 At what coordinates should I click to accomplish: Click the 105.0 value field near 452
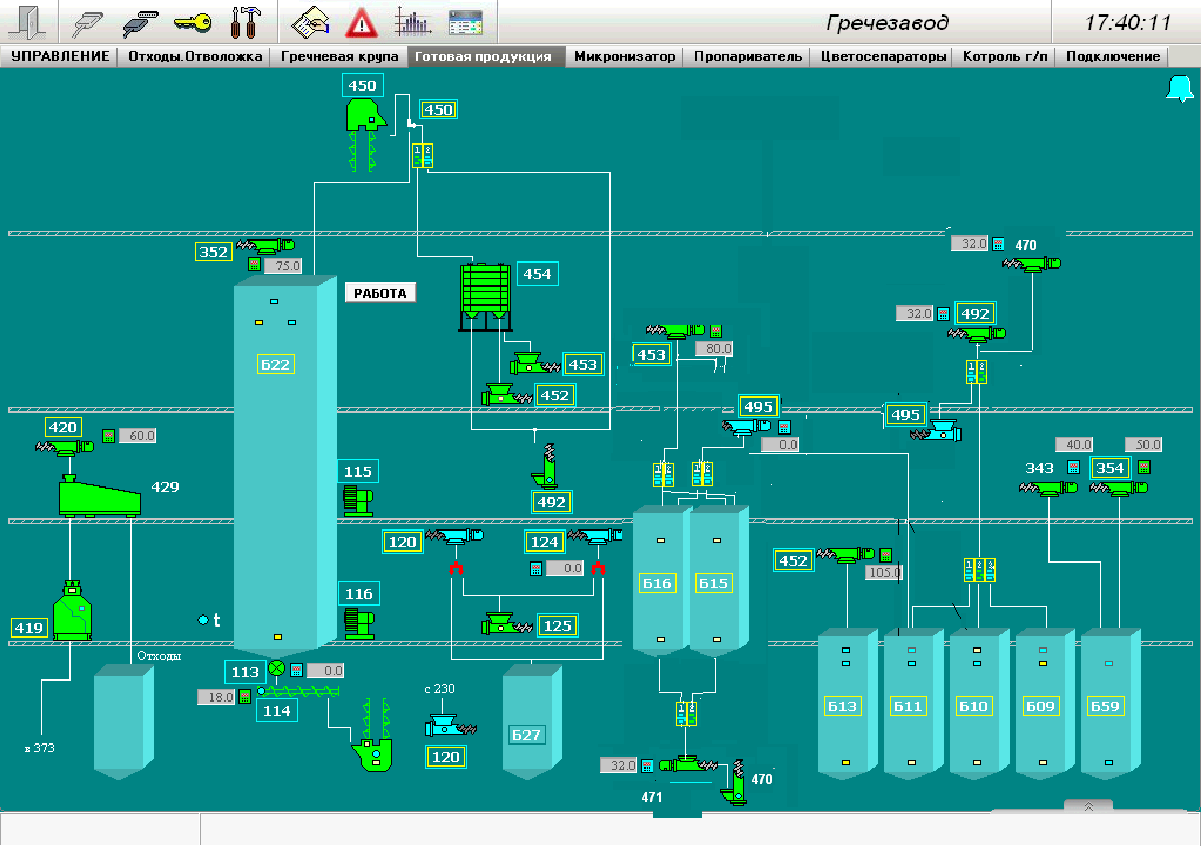pos(885,573)
